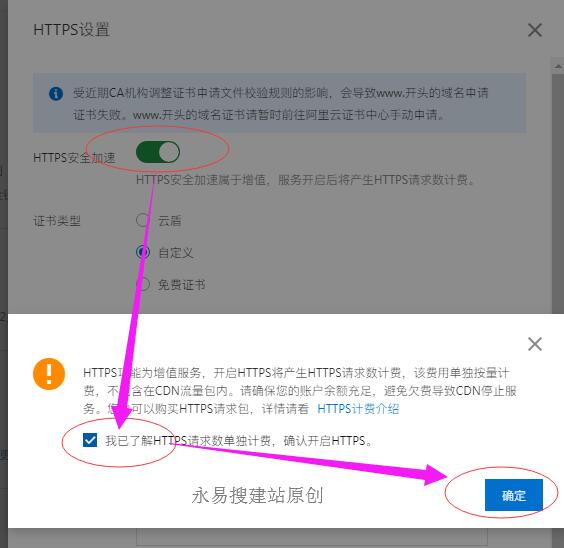
Task: Click the 确认开启HTTPS checkbox label text
Action: pyautogui.click(x=238, y=440)
